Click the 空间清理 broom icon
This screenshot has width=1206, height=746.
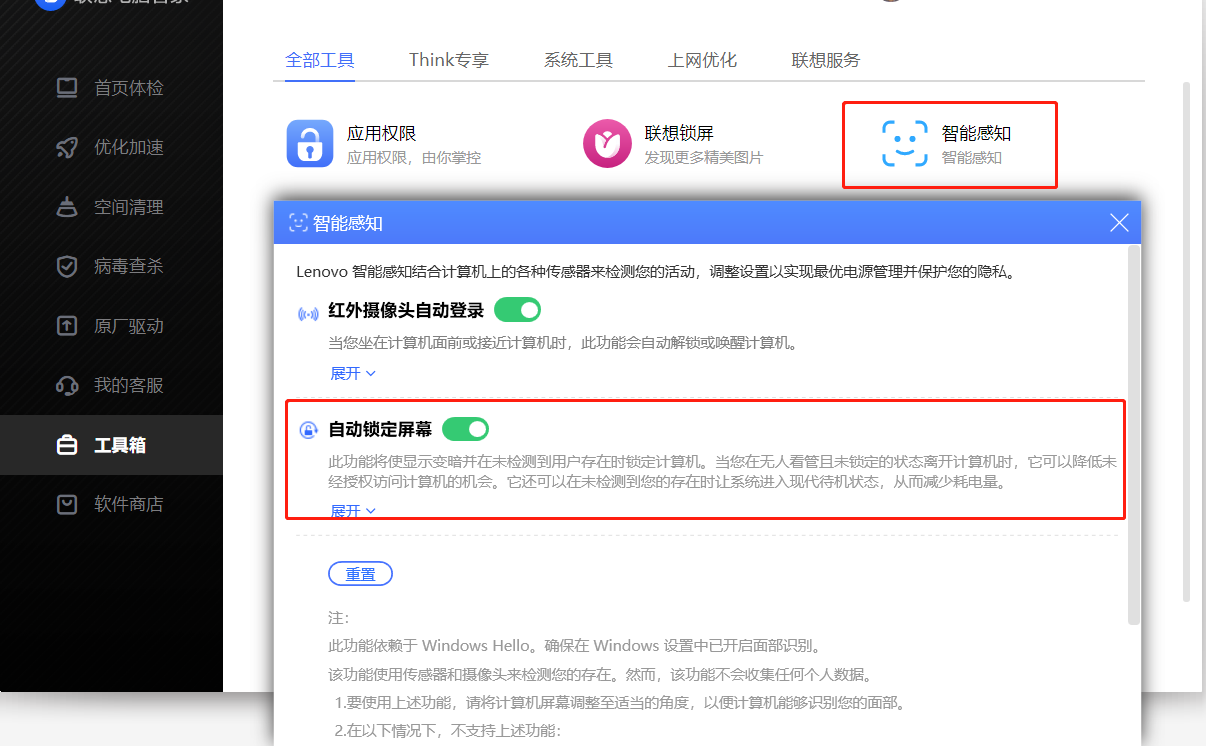(x=67, y=207)
